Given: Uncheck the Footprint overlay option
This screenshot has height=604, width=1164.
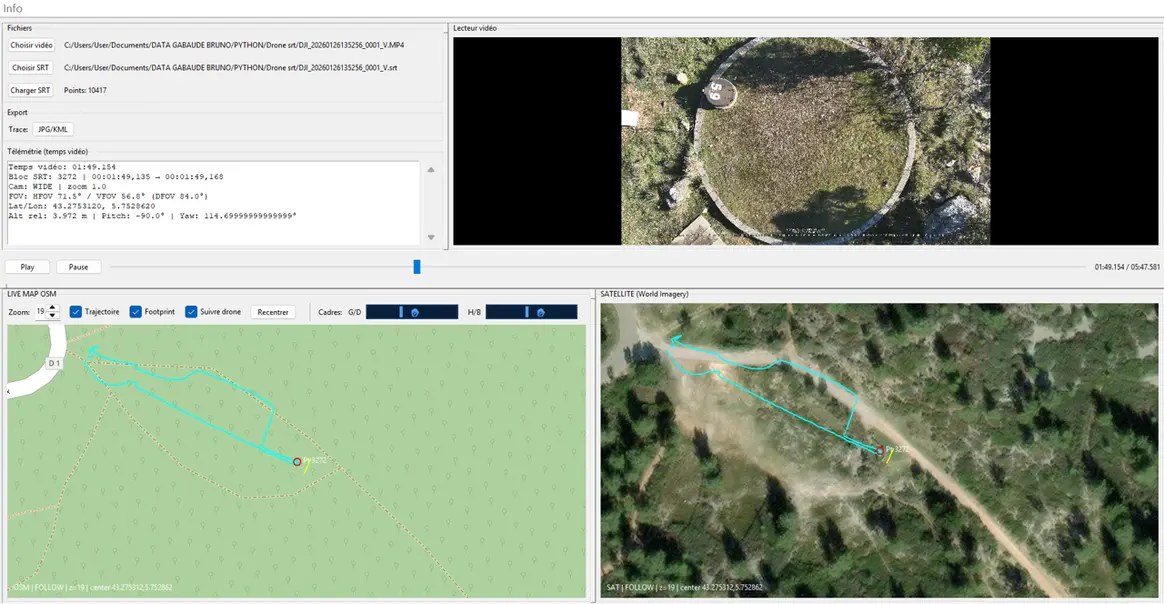Looking at the screenshot, I should 136,312.
